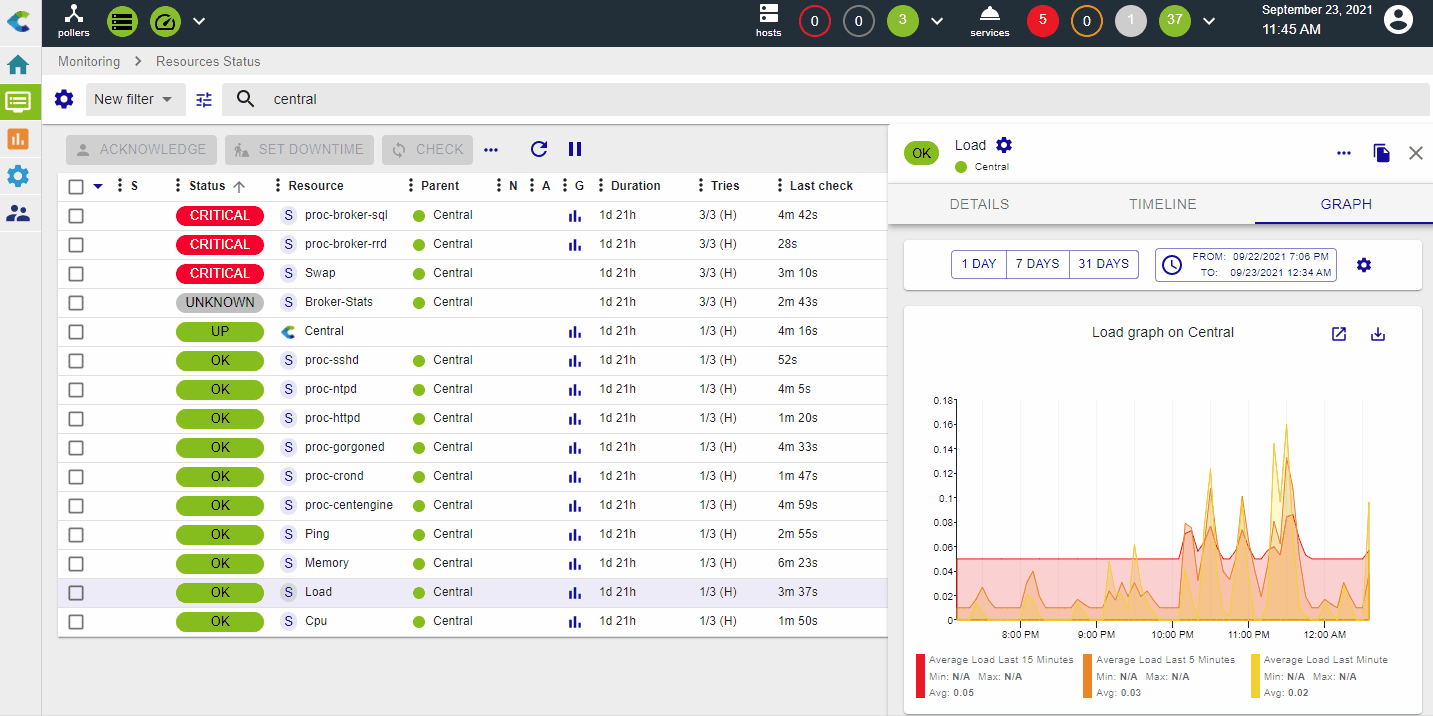
Task: Click the refresh resources icon
Action: tap(539, 149)
